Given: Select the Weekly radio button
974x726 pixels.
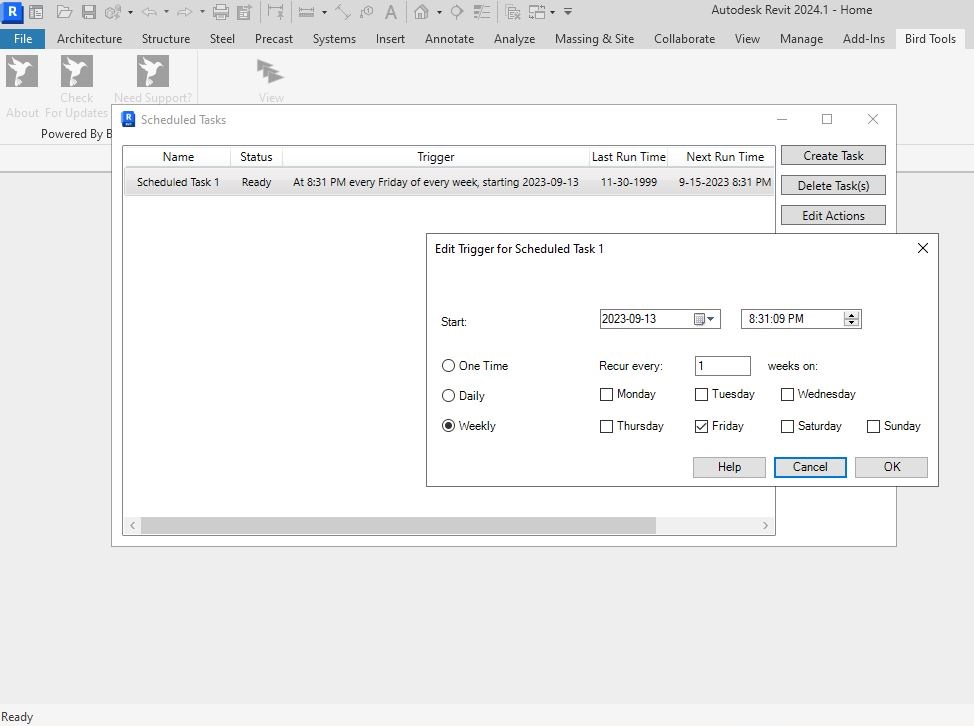Looking at the screenshot, I should (x=448, y=425).
